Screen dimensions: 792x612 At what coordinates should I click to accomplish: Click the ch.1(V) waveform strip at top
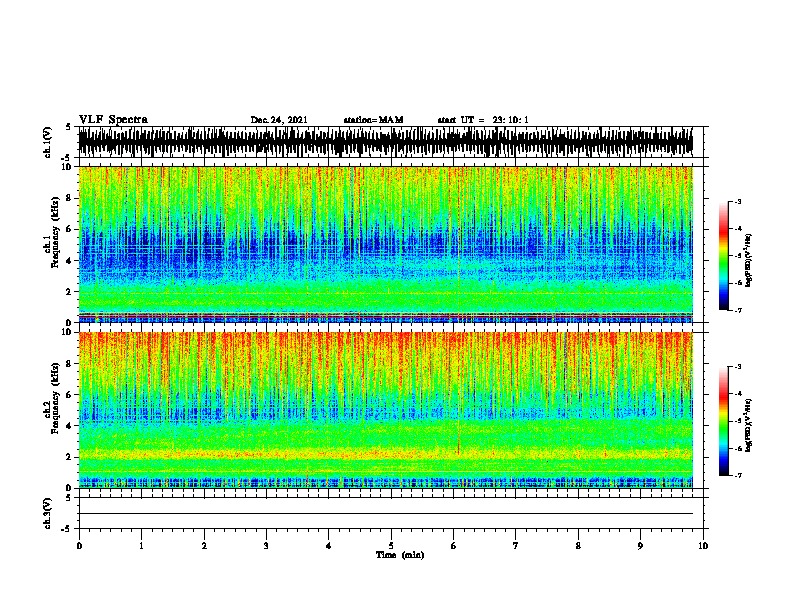click(x=385, y=142)
